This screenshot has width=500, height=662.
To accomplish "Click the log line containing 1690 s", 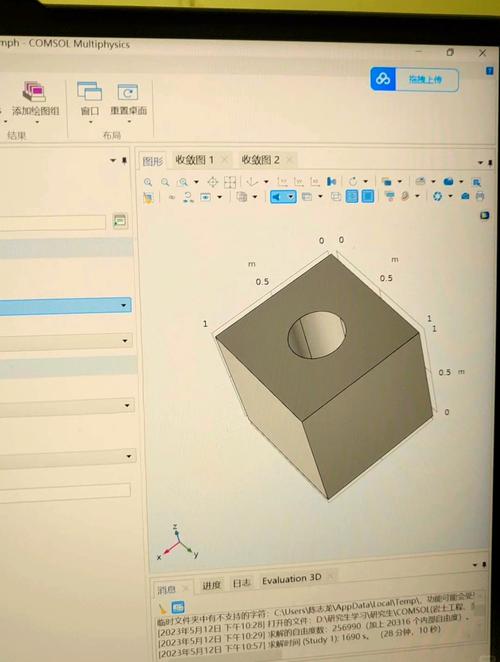I will click(299, 641).
